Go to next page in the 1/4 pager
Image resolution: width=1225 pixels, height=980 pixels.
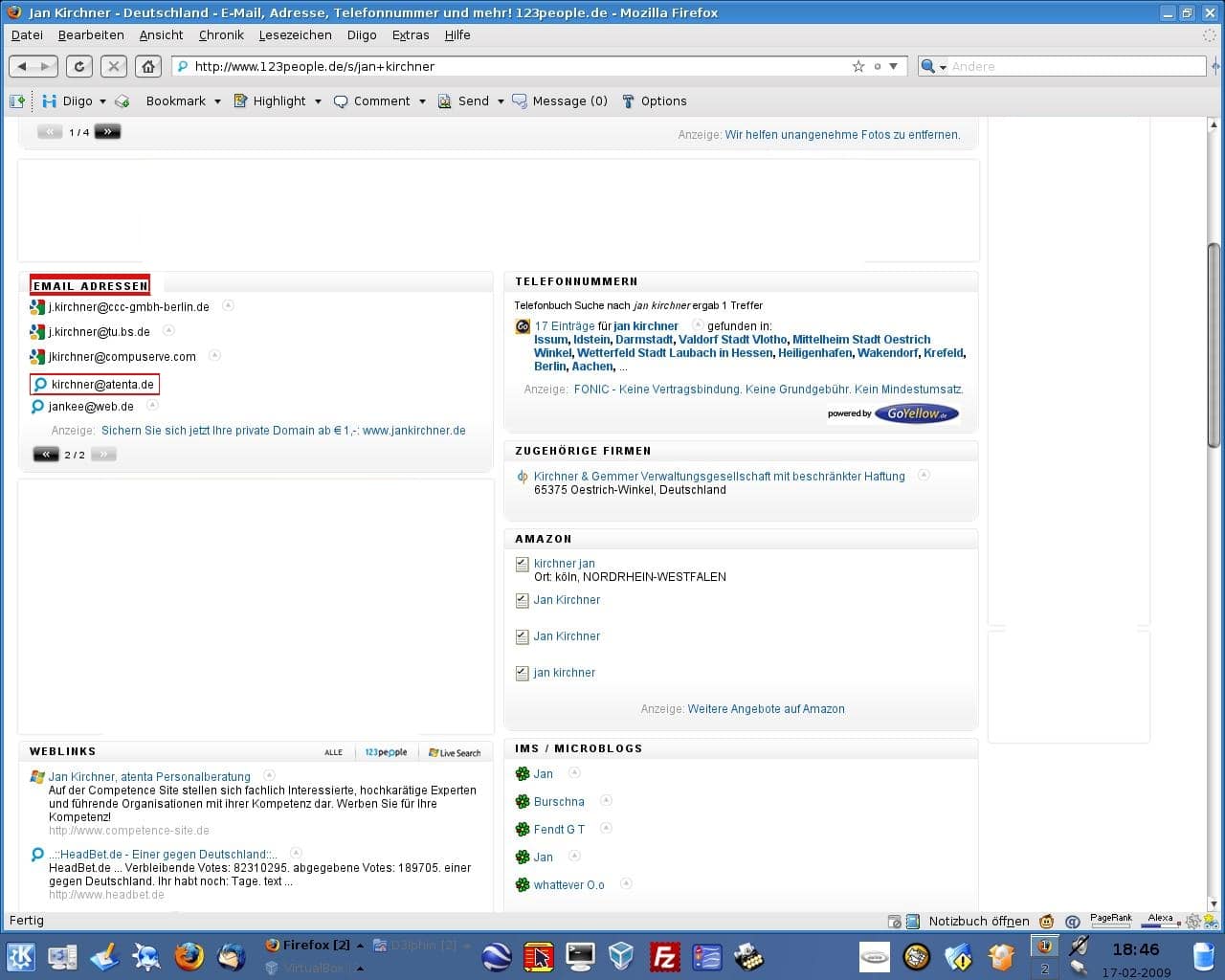107,132
